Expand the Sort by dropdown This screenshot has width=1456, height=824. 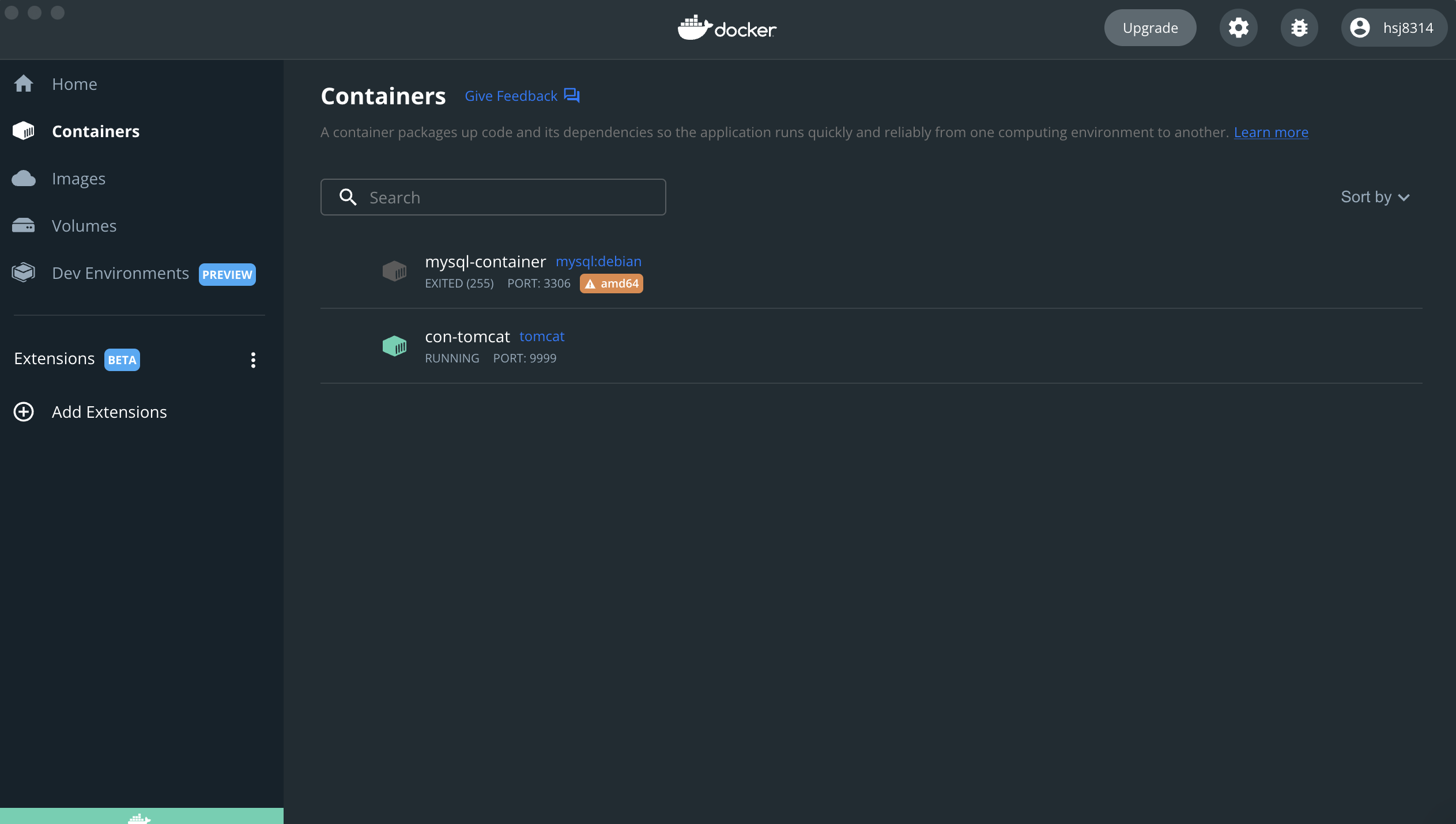pos(1375,197)
